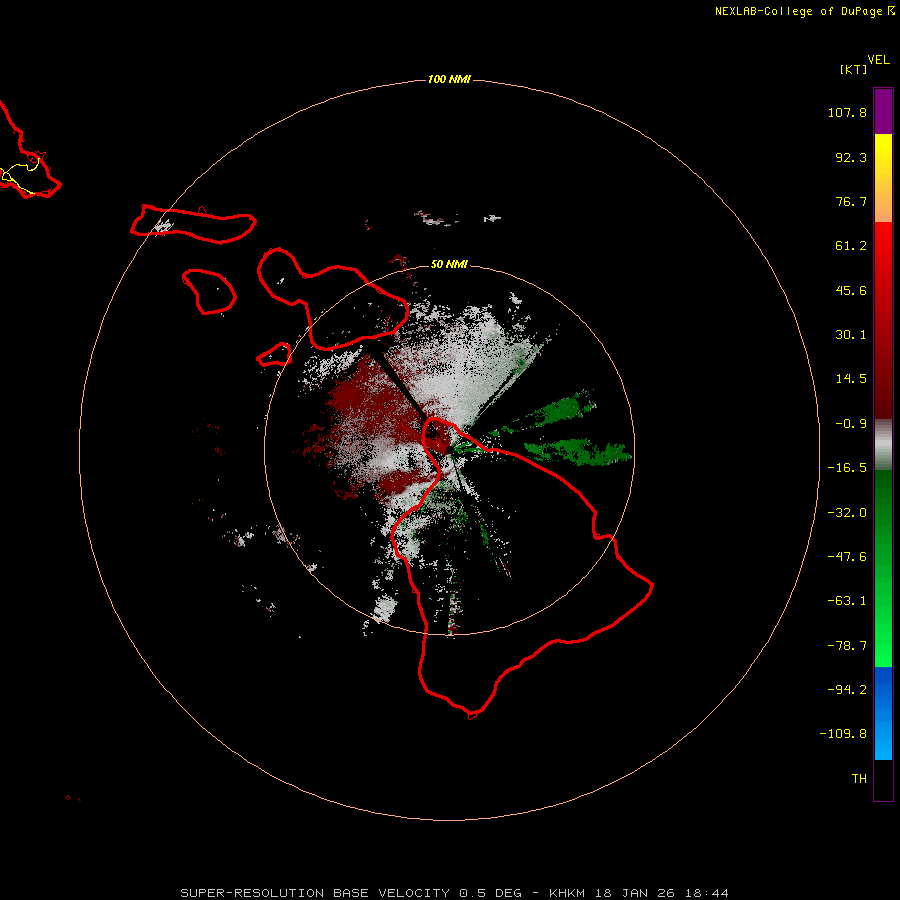The height and width of the screenshot is (900, 900).
Task: Click the 100 NMI range ring label
Action: [449, 79]
